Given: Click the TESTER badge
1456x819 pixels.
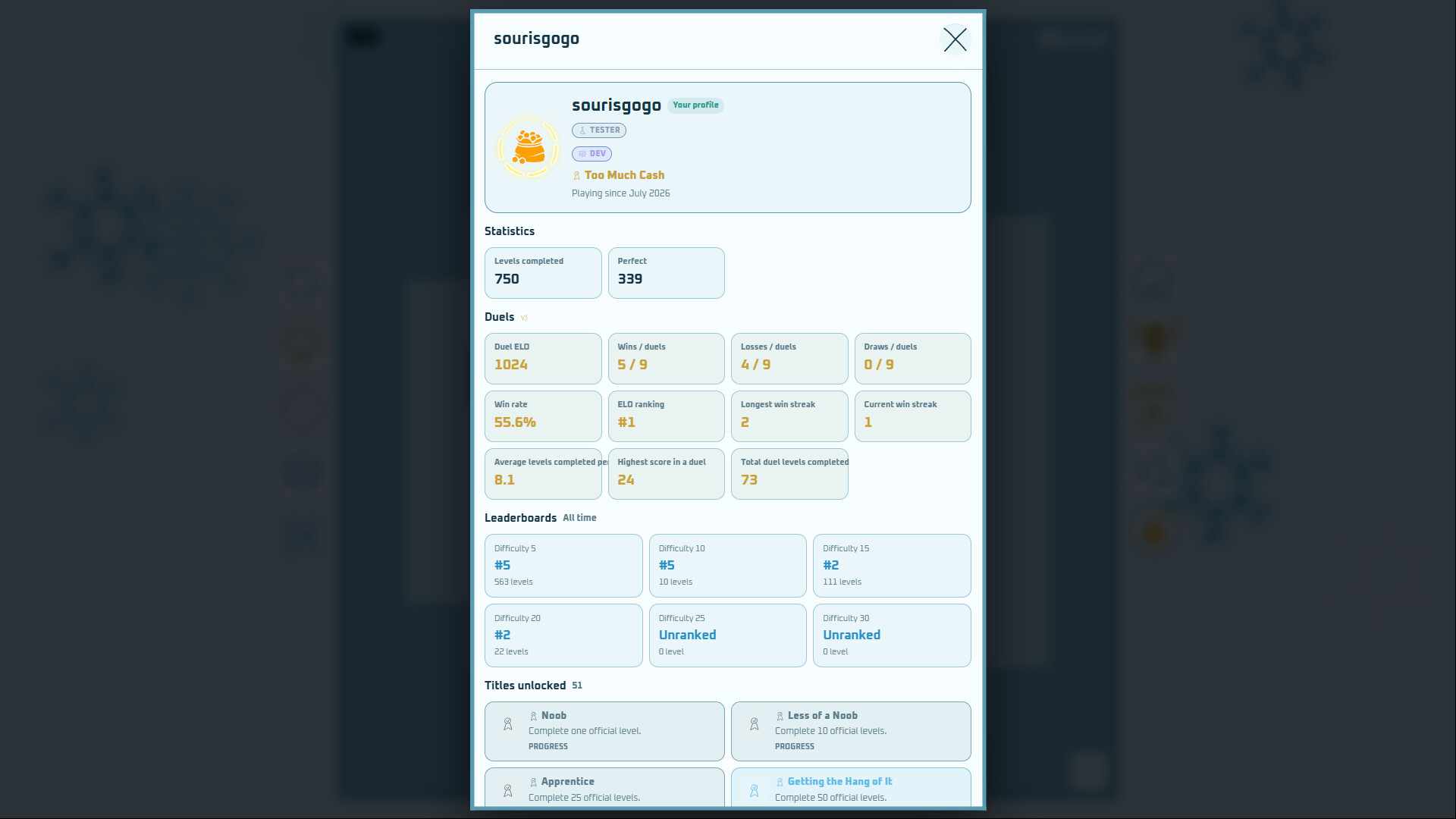Looking at the screenshot, I should pos(599,130).
